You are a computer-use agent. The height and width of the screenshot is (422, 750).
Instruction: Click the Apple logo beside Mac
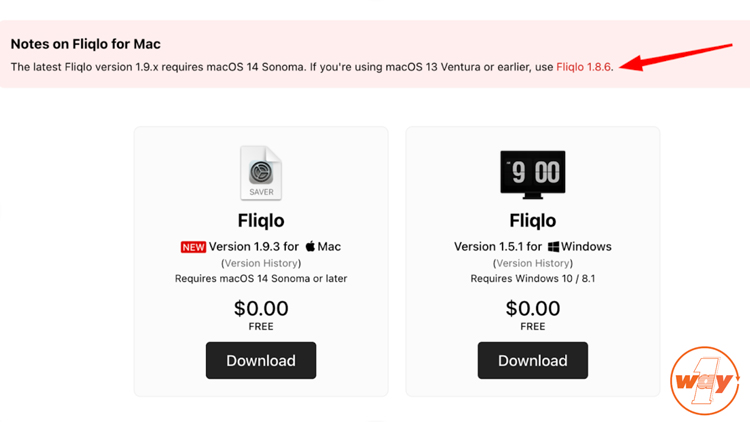(310, 246)
